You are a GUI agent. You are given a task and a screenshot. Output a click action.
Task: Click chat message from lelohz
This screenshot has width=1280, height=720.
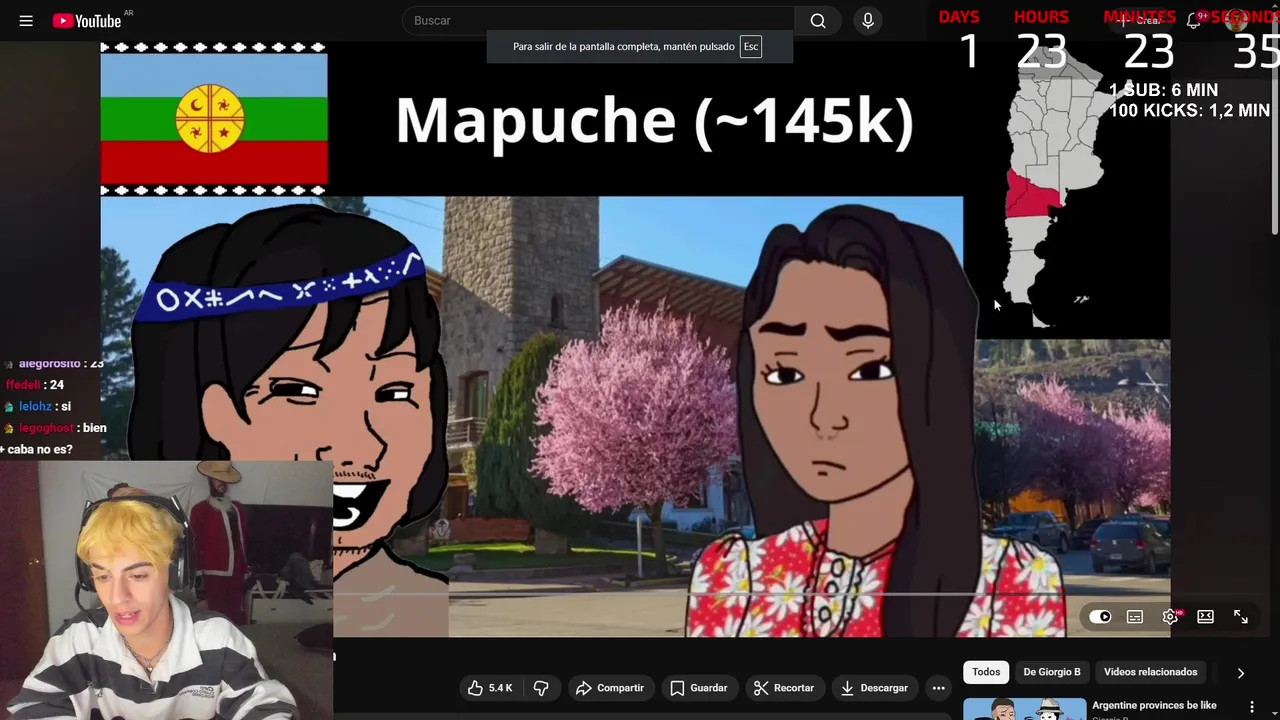pos(38,407)
